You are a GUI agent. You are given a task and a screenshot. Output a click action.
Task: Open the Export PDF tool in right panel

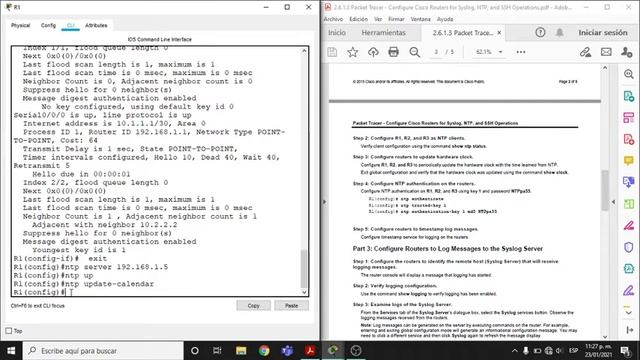click(x=629, y=96)
